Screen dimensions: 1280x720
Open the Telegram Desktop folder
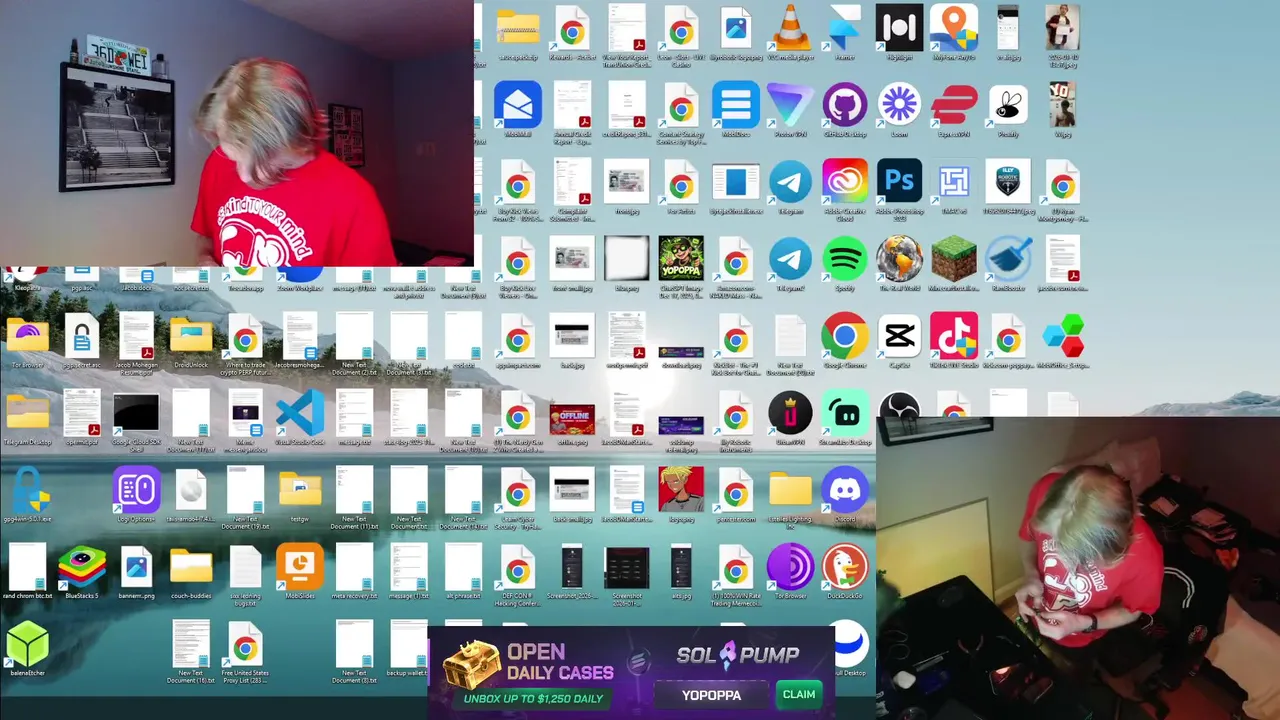[27, 414]
